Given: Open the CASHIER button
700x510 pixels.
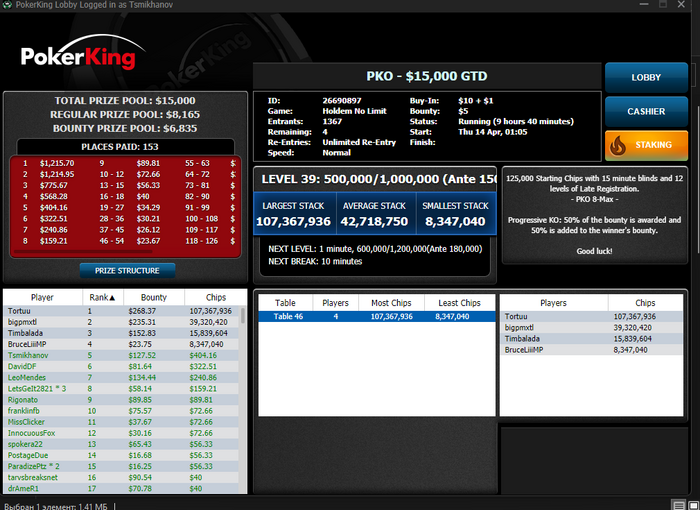Looking at the screenshot, I should 646,112.
